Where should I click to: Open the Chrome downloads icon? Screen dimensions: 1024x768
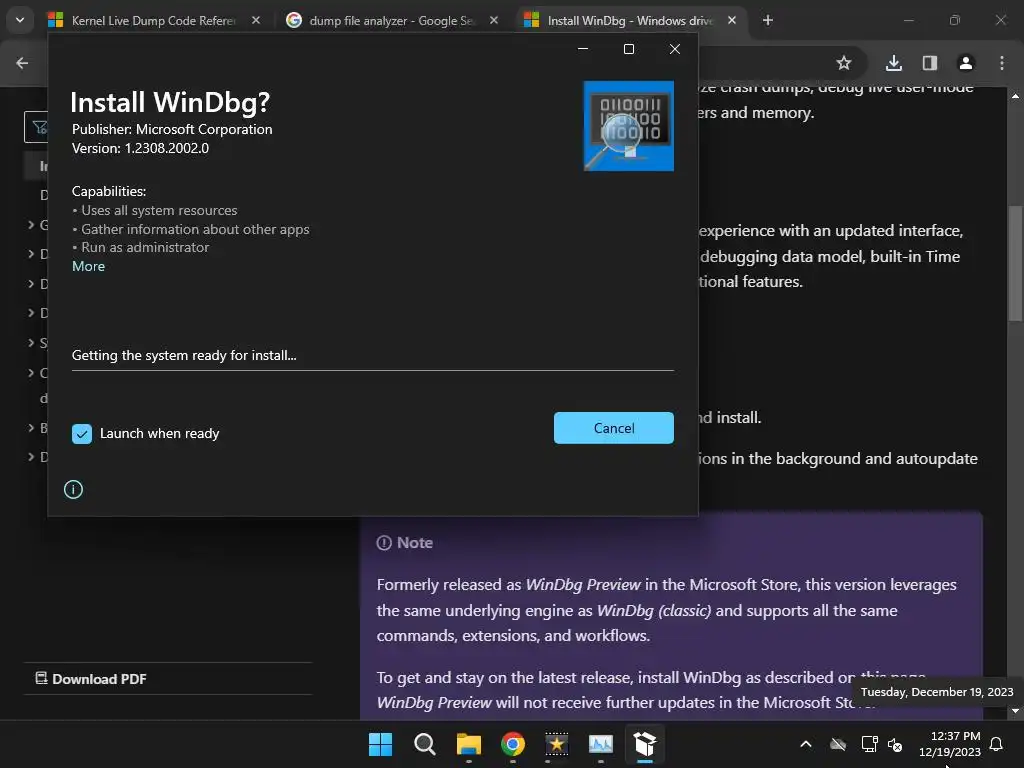894,63
